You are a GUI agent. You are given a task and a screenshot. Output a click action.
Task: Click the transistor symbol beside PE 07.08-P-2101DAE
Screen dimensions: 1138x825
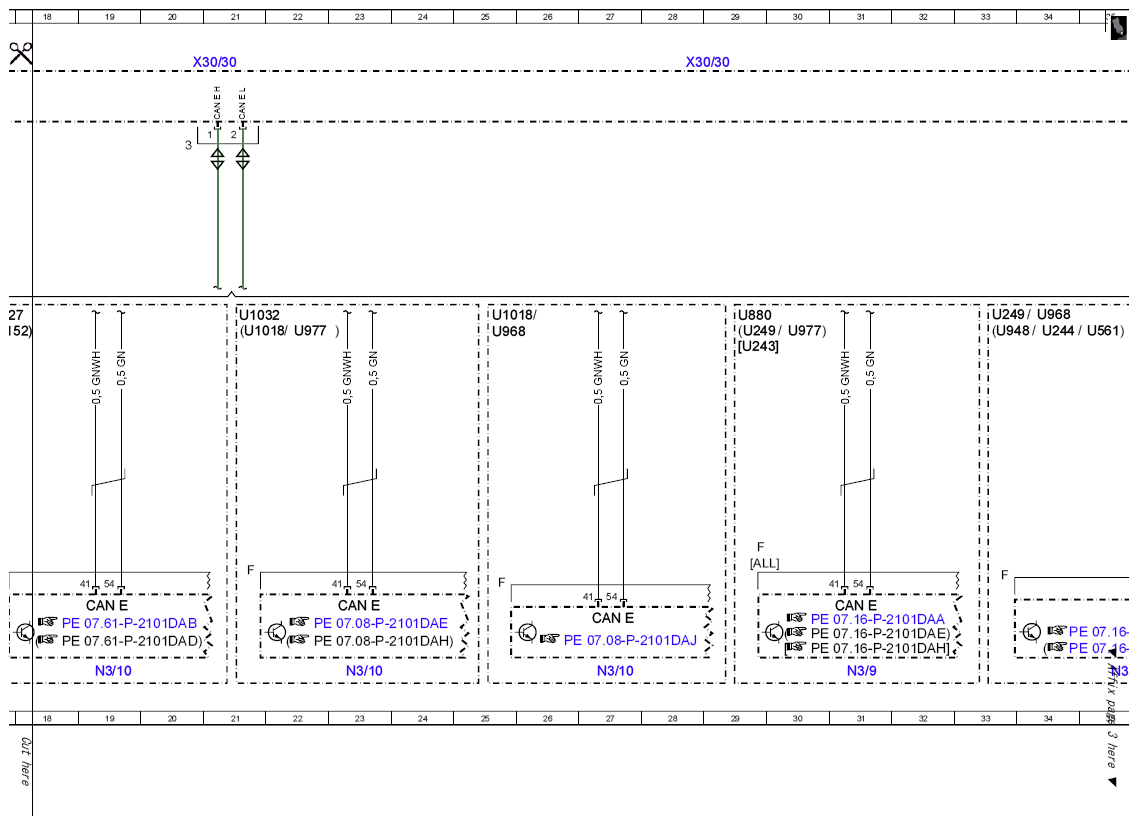coord(277,632)
